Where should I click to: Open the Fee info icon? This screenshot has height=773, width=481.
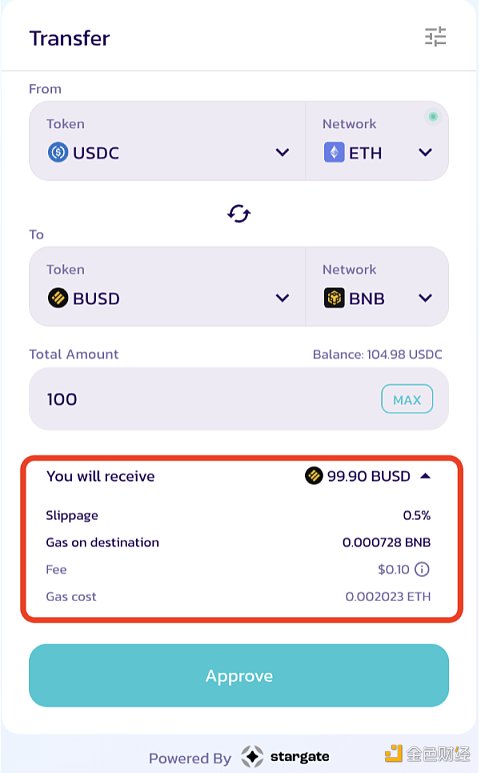point(422,569)
